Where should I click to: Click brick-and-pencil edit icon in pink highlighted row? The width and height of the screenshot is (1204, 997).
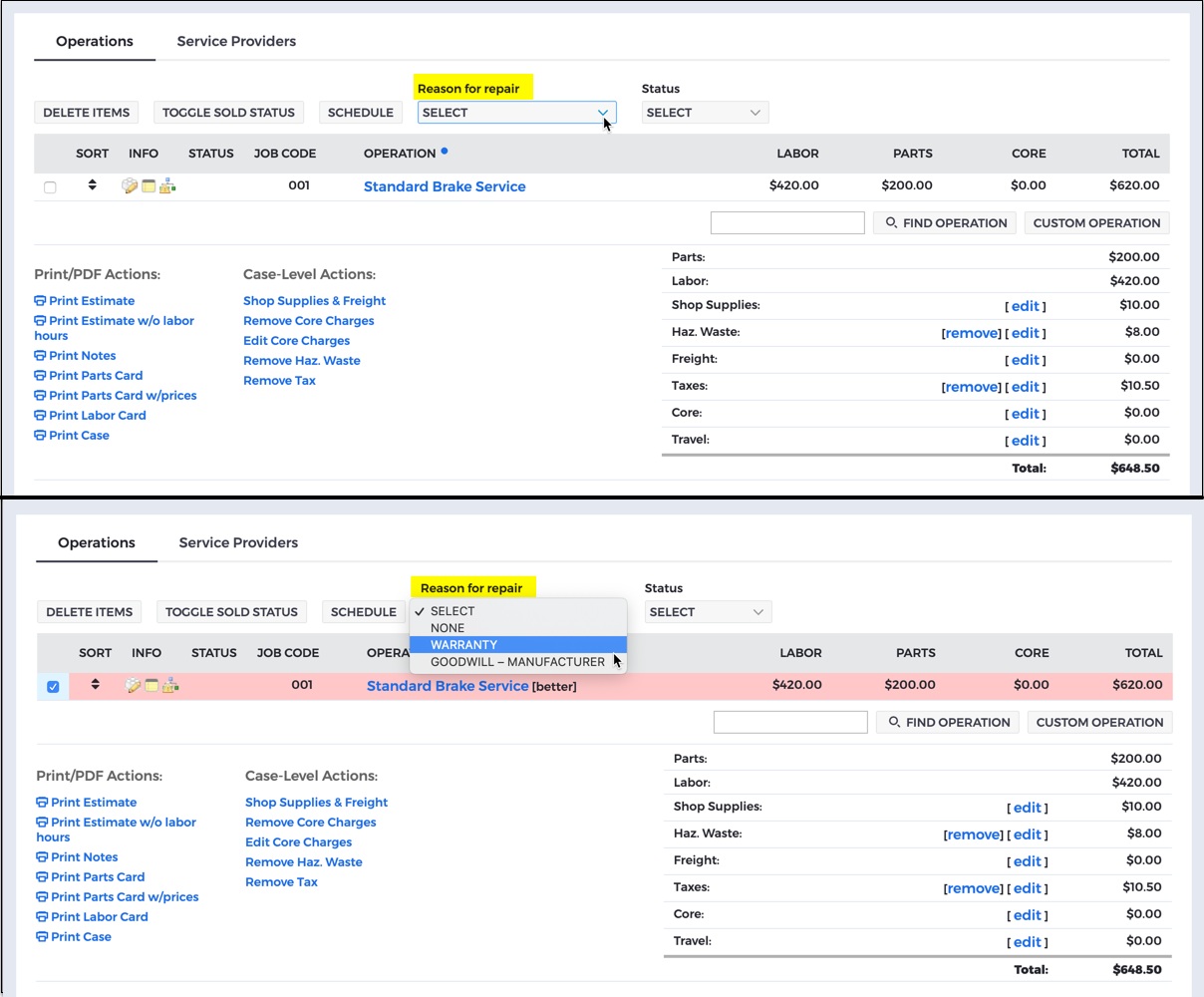133,685
